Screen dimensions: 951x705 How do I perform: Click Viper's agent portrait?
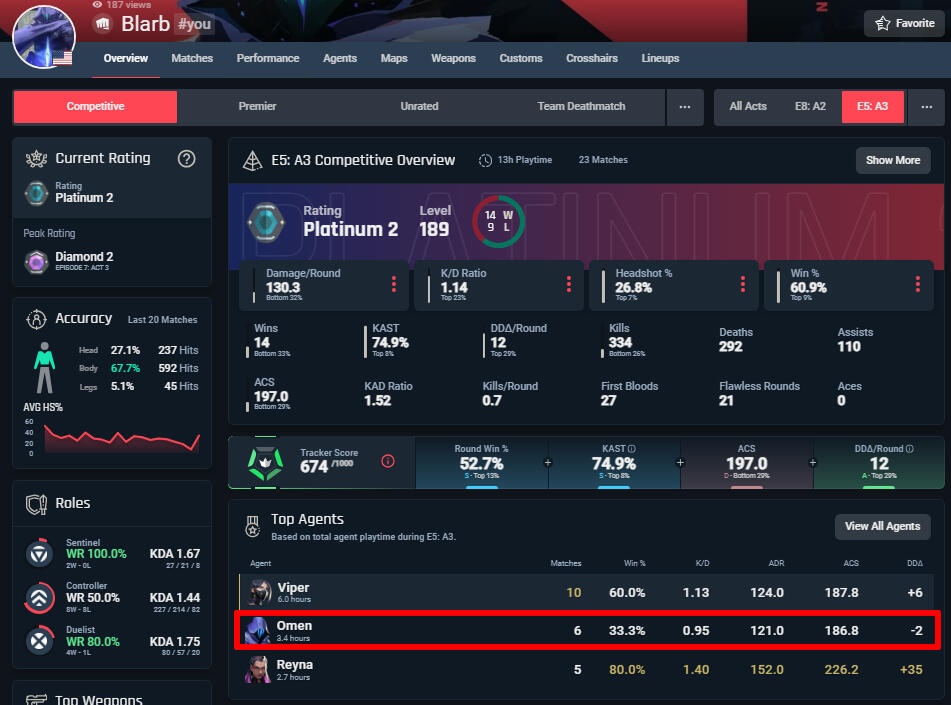(259, 592)
